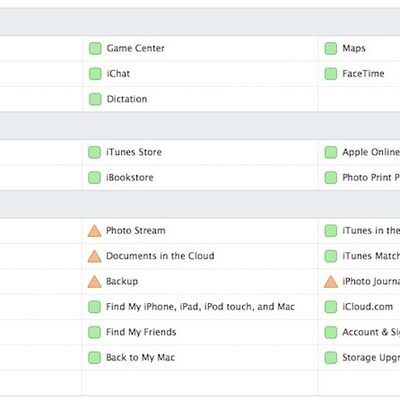Screen dimensions: 400x400
Task: View the Backup issue details
Action: [122, 281]
